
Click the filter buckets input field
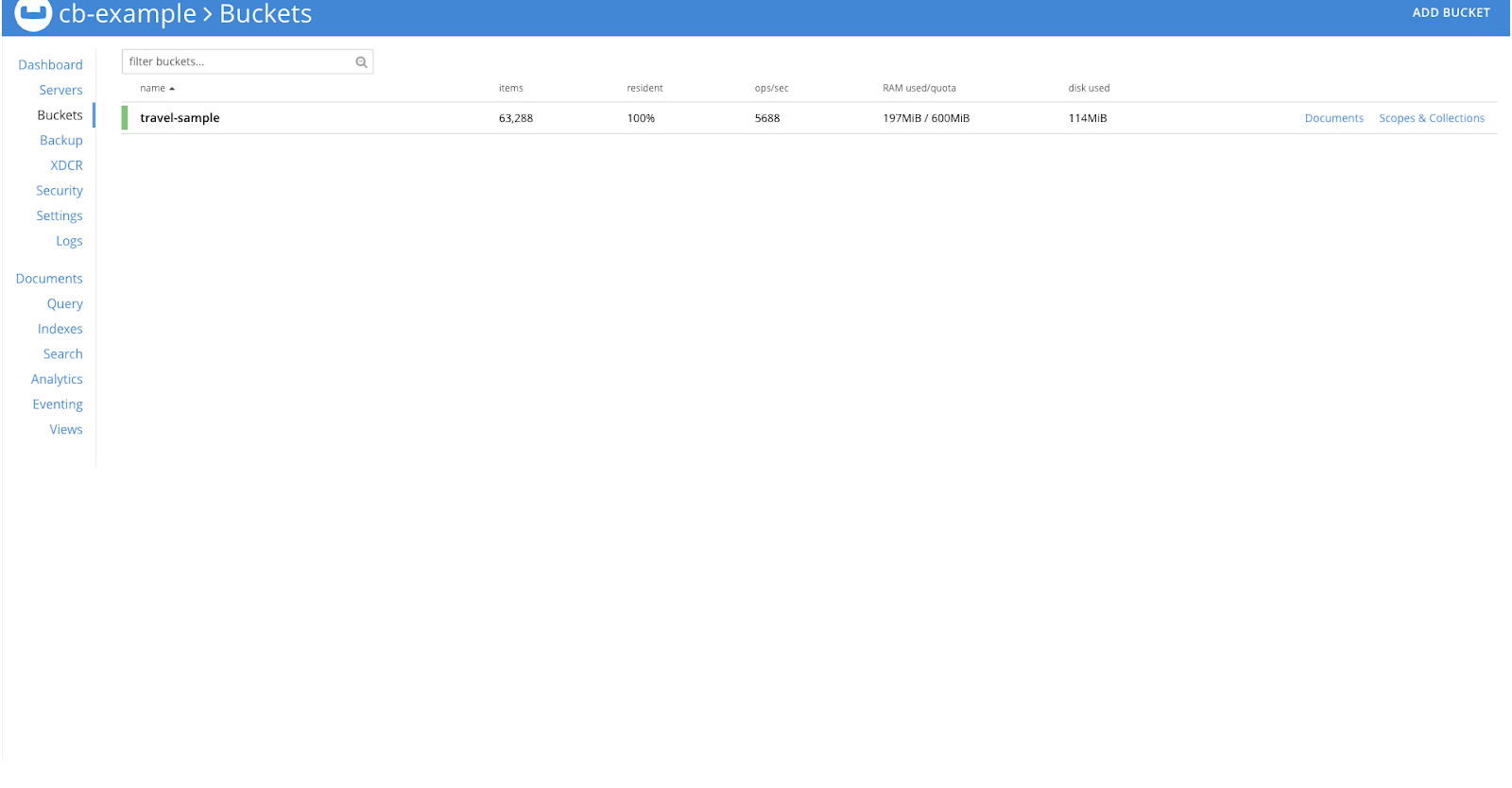pos(238,62)
